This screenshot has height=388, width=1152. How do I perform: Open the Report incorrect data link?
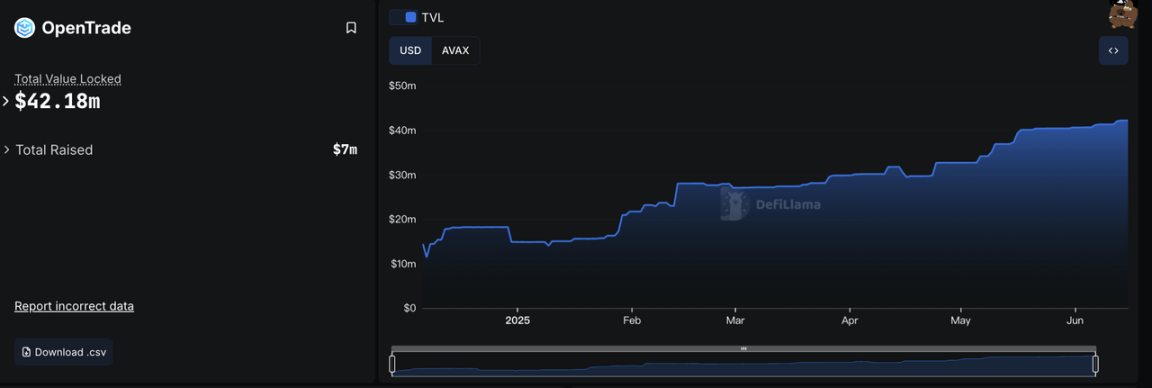tap(74, 306)
